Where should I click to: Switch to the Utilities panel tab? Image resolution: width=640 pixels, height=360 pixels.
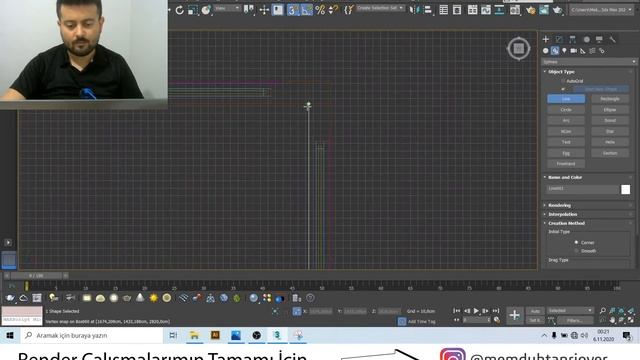(612, 39)
